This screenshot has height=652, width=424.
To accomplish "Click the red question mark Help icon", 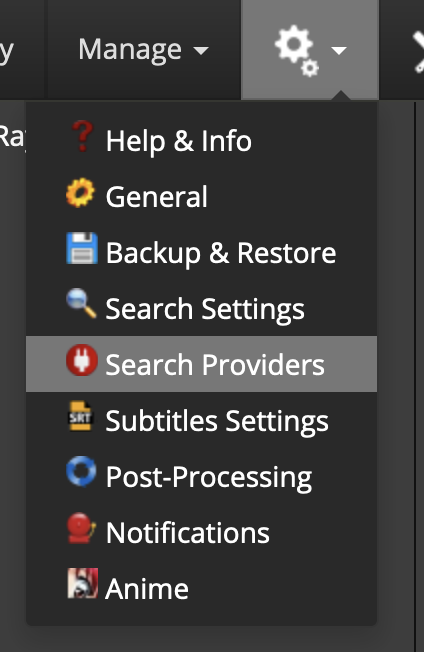I will click(x=82, y=136).
